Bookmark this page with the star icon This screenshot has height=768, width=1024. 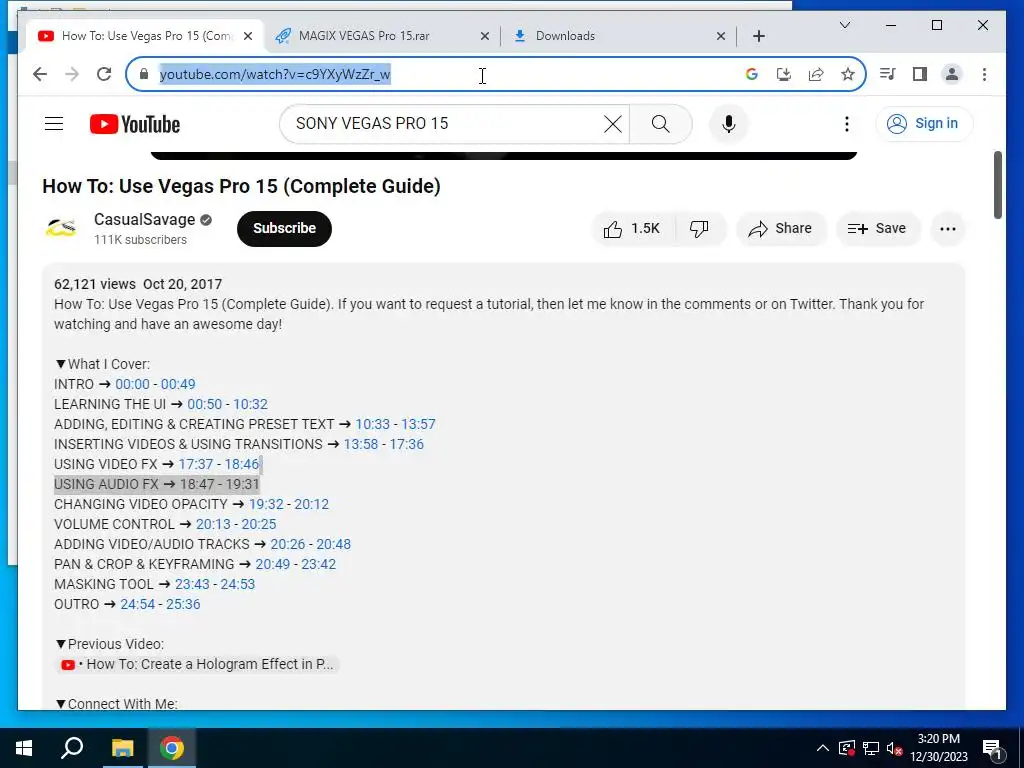(848, 74)
